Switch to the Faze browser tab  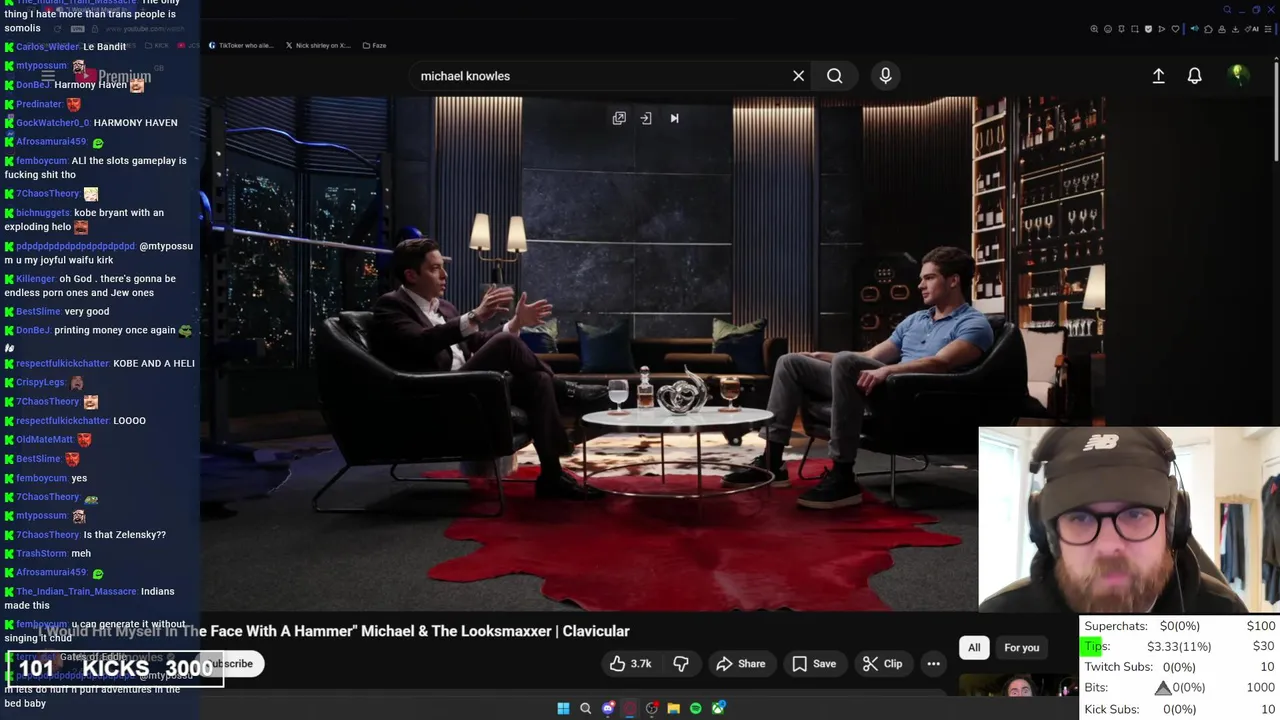click(375, 45)
